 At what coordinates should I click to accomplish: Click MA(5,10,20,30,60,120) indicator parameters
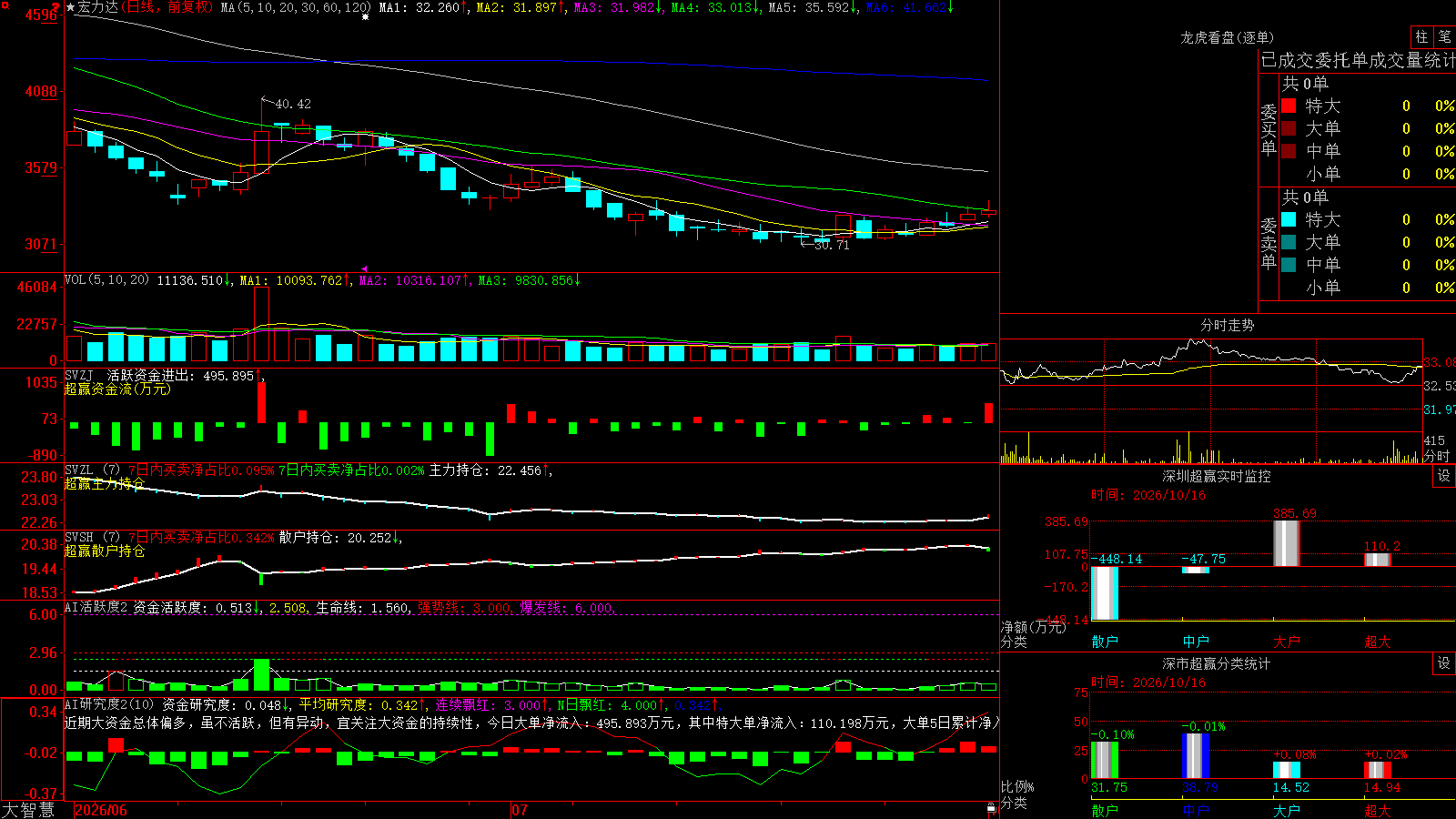(x=296, y=7)
